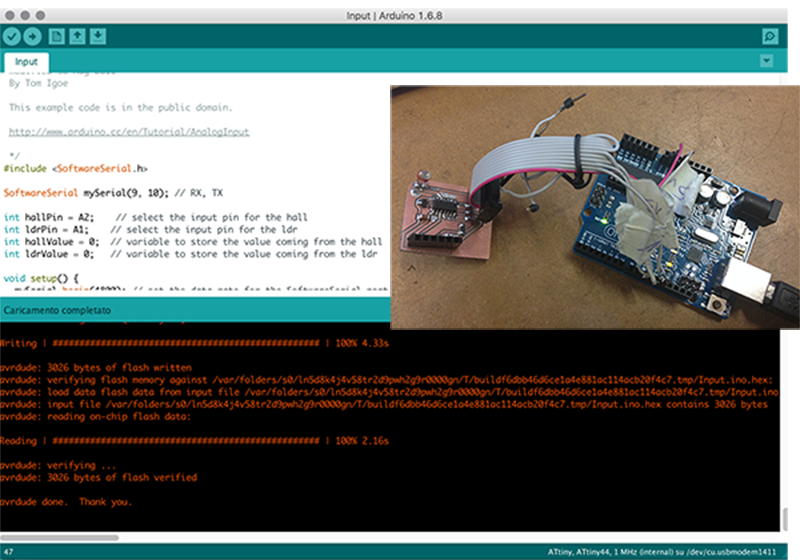Click 'avrdude done. Thank you.' console line

[x=66, y=502]
